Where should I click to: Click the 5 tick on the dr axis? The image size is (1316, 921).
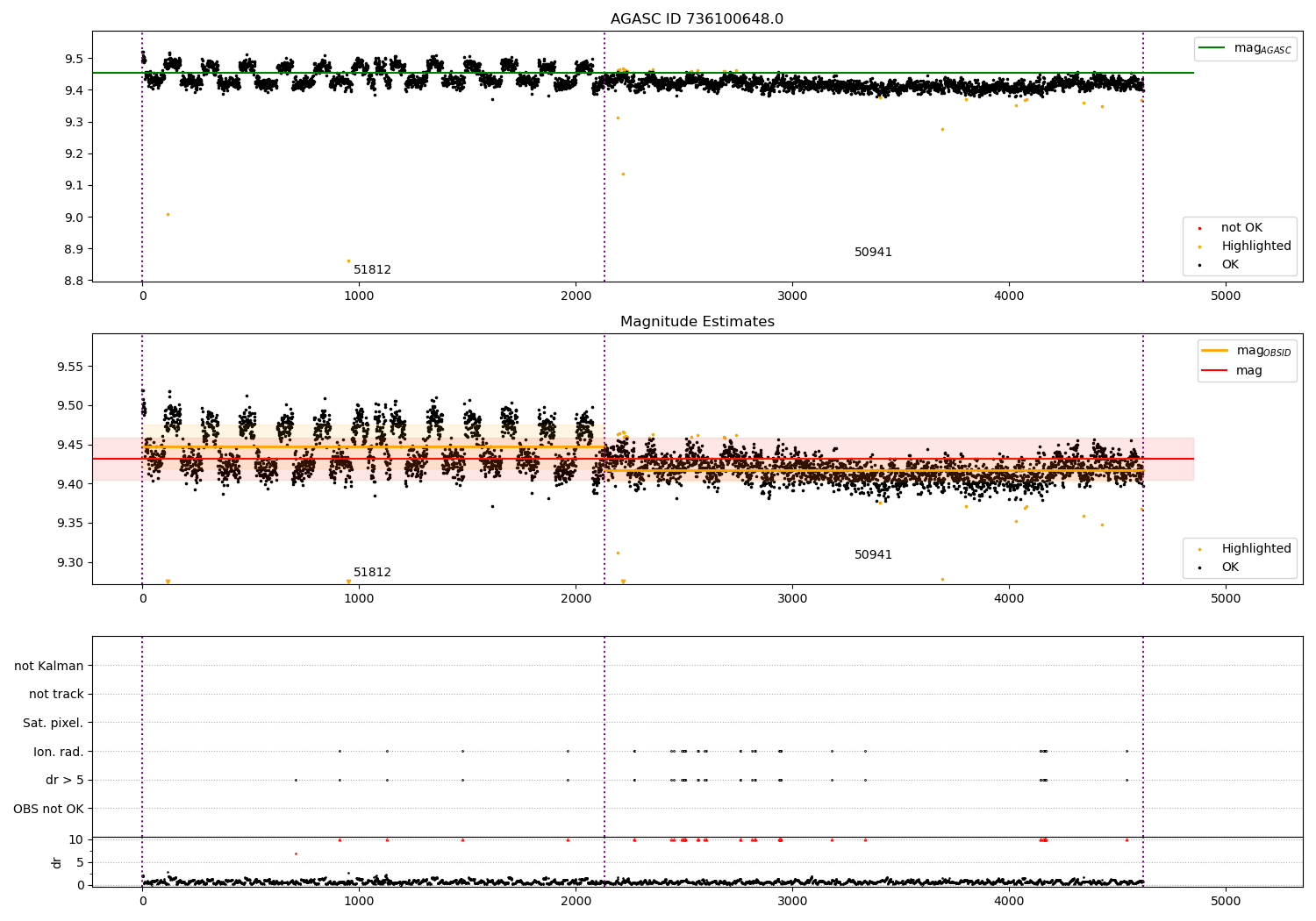80,862
